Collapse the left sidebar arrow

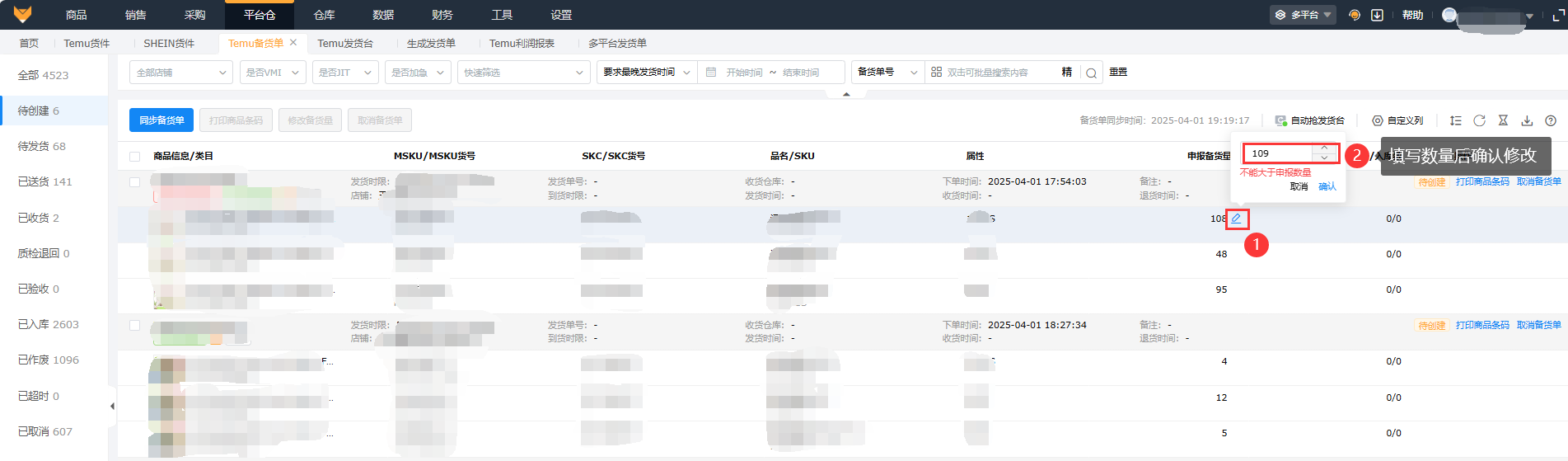pyautogui.click(x=112, y=406)
